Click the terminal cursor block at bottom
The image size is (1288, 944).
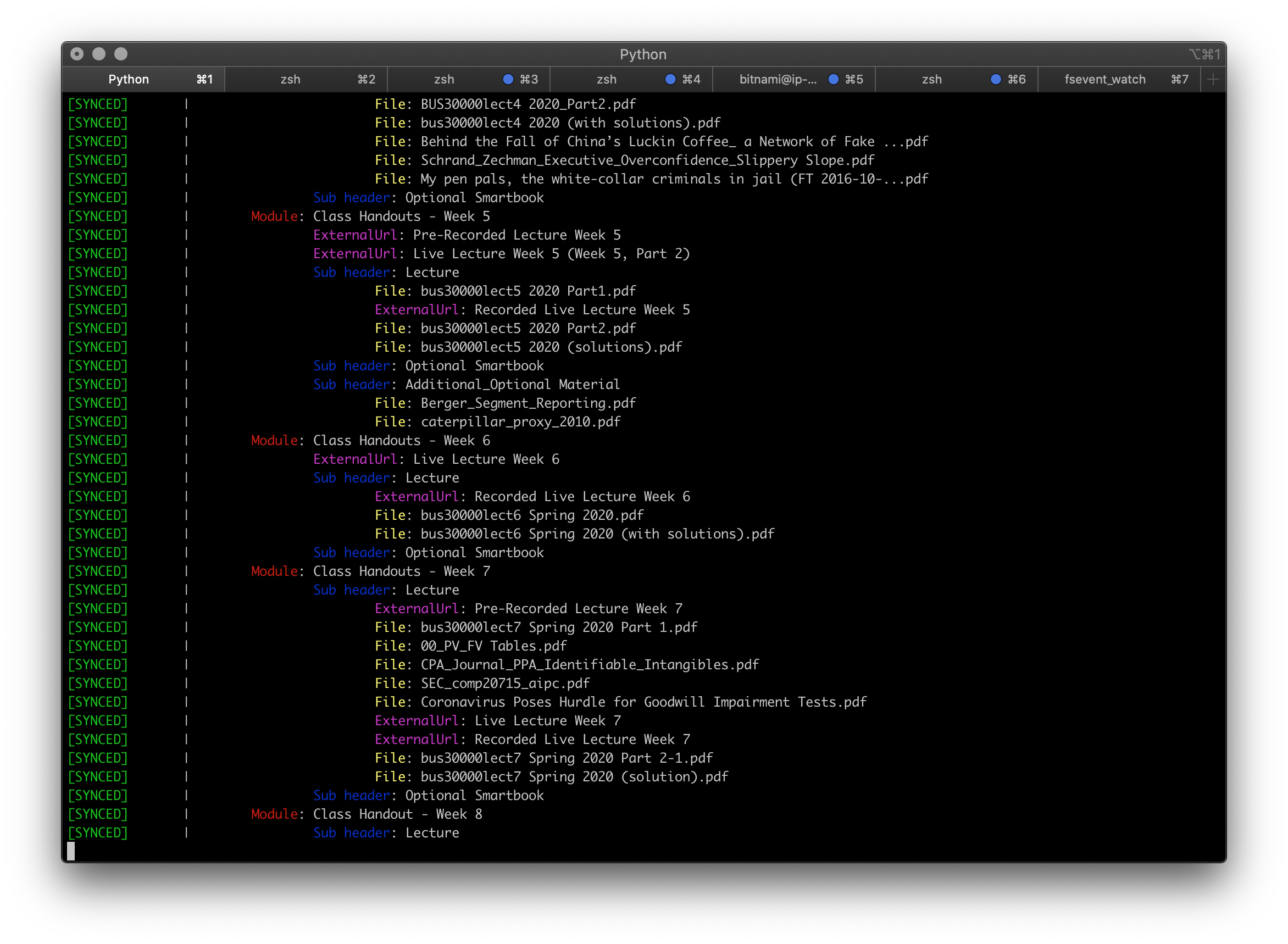[71, 851]
